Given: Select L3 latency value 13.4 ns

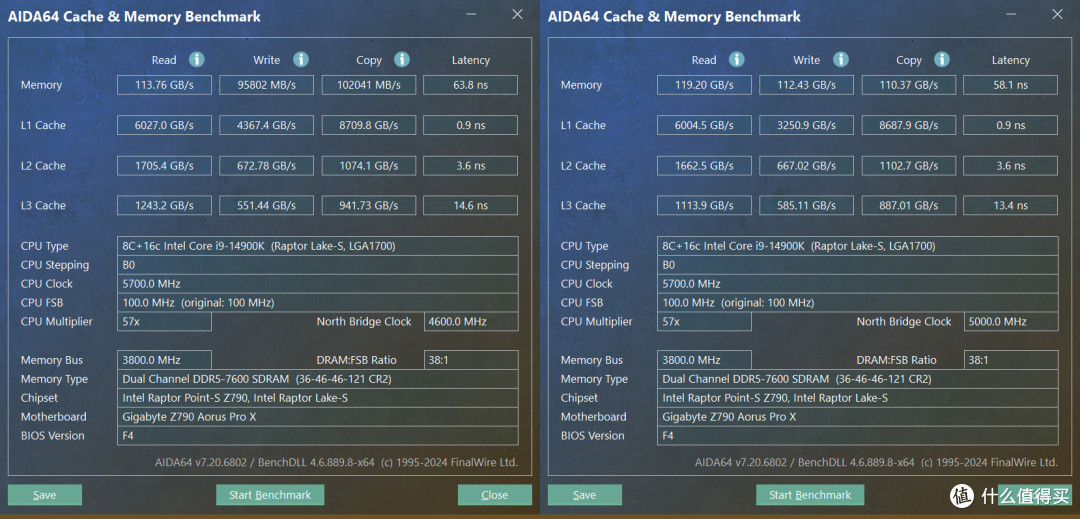Looking at the screenshot, I should (x=1010, y=205).
